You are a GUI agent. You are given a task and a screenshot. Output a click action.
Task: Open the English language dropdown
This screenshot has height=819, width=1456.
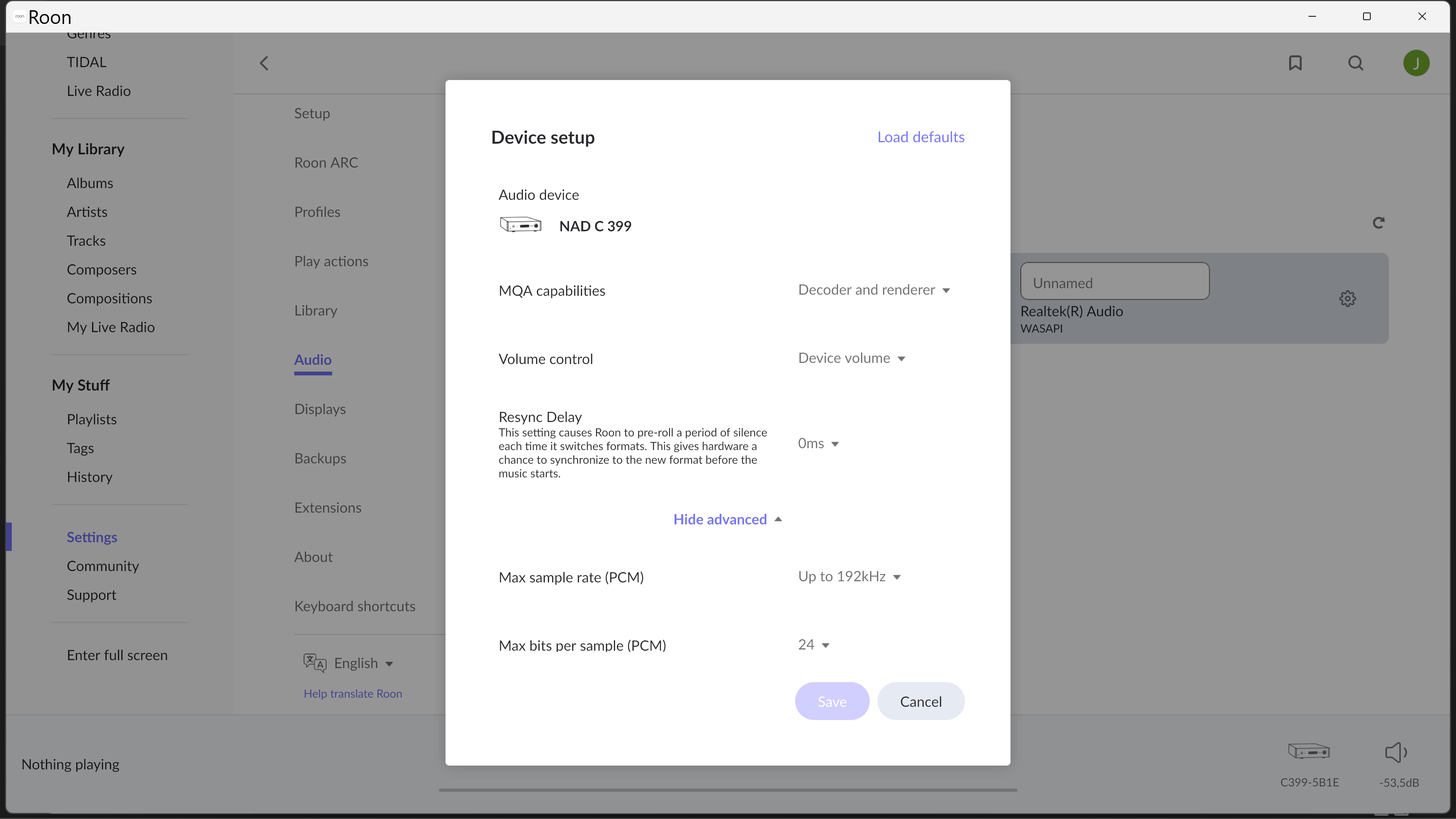click(x=363, y=663)
